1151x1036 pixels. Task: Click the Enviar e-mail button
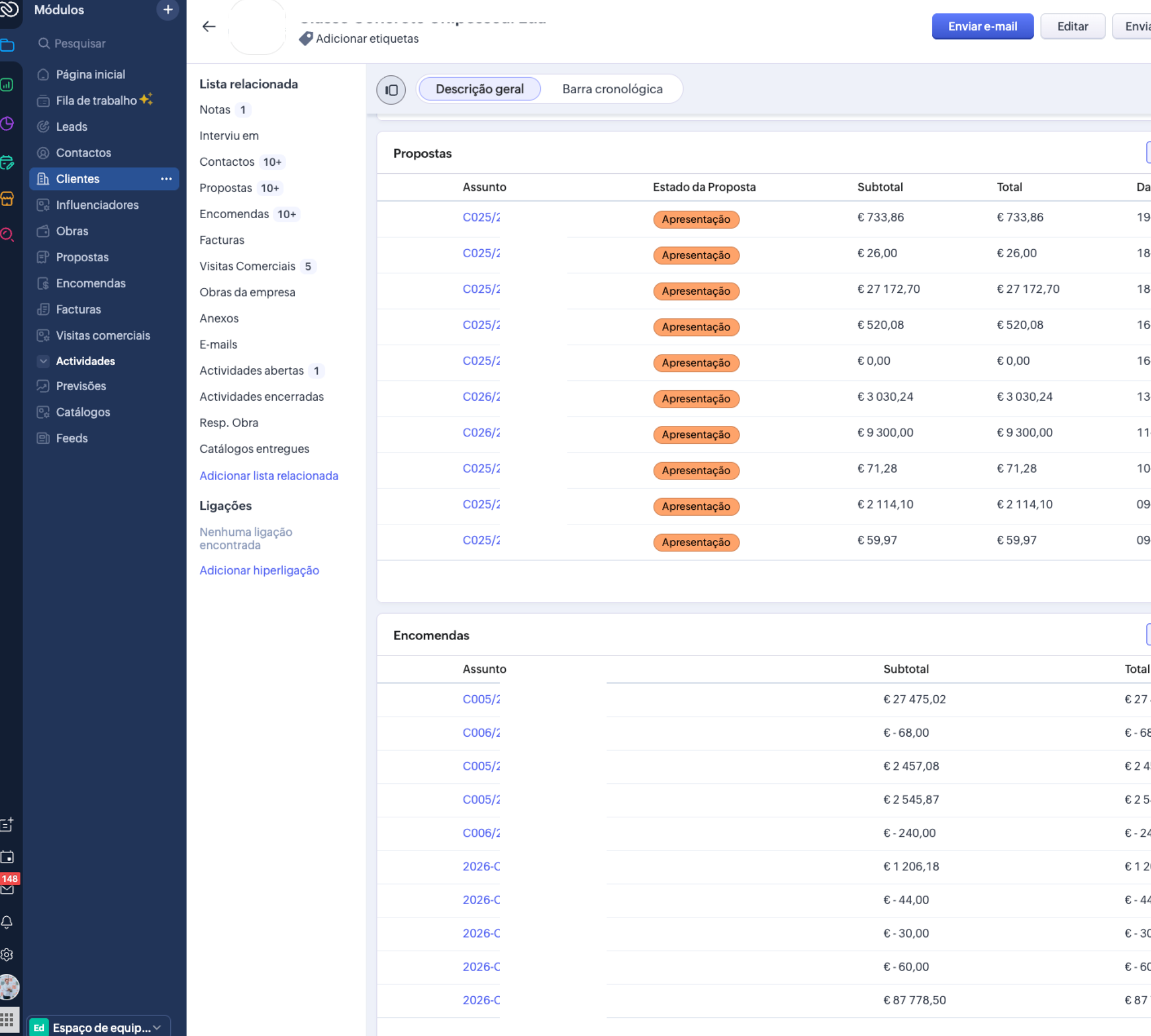click(982, 26)
